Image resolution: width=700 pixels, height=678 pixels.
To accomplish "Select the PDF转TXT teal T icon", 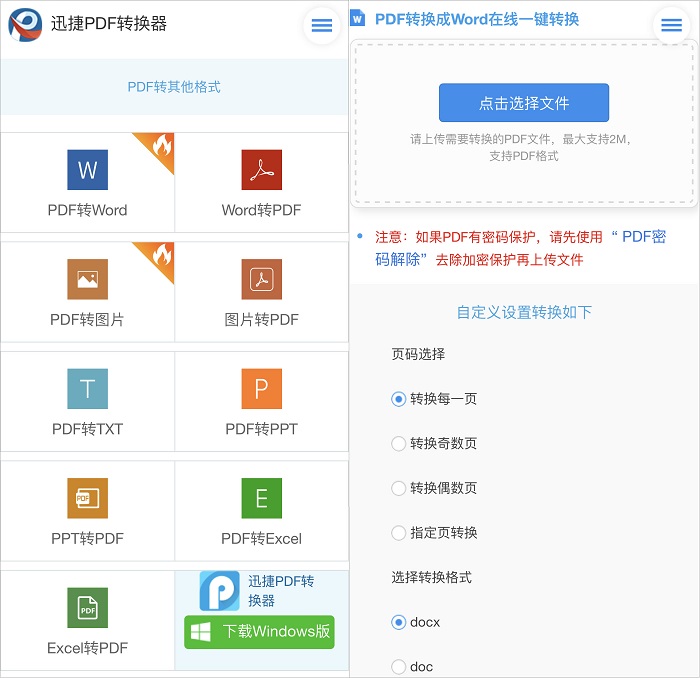I will (88, 388).
